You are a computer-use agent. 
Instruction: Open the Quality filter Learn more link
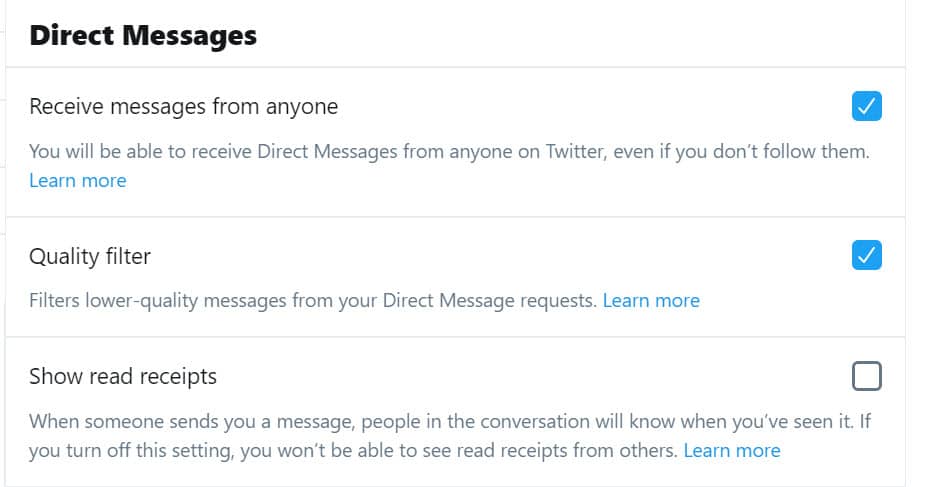(x=651, y=300)
